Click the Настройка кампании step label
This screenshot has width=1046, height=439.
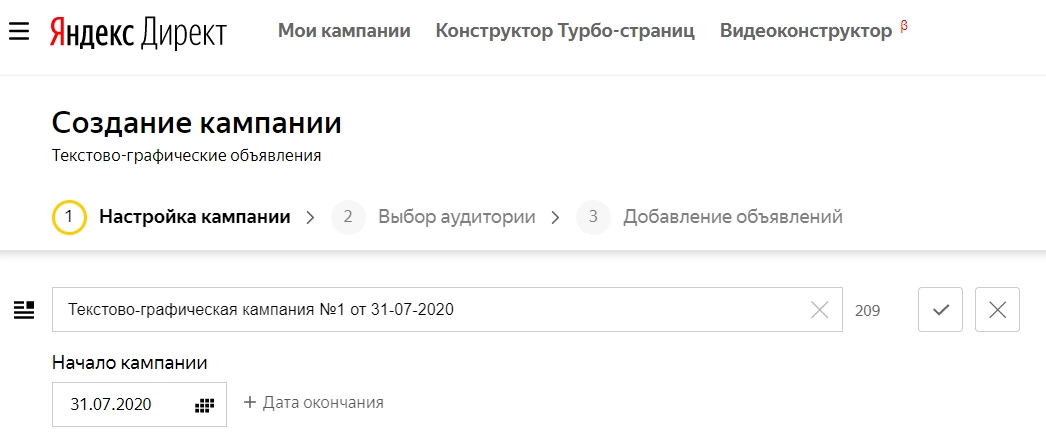pos(195,217)
